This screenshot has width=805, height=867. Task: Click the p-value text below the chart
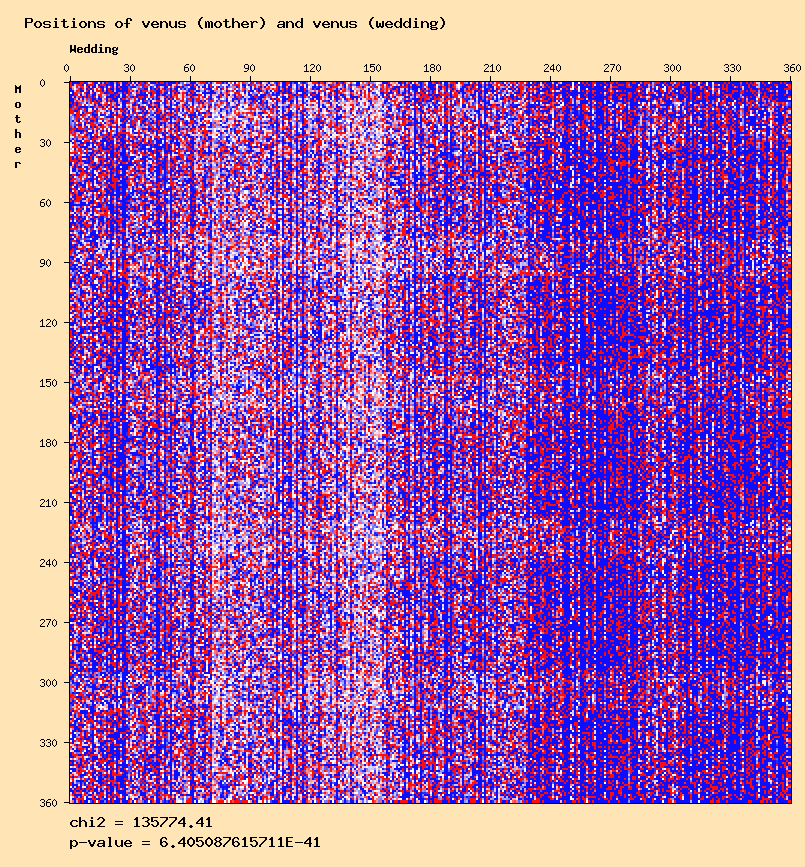pos(195,843)
